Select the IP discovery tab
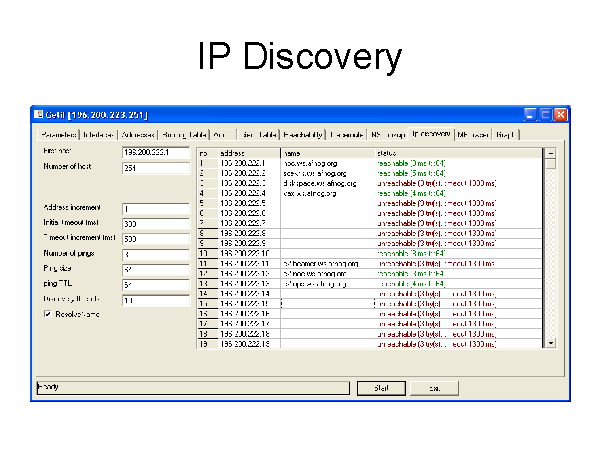Image resolution: width=600 pixels, height=450 pixels. click(431, 134)
